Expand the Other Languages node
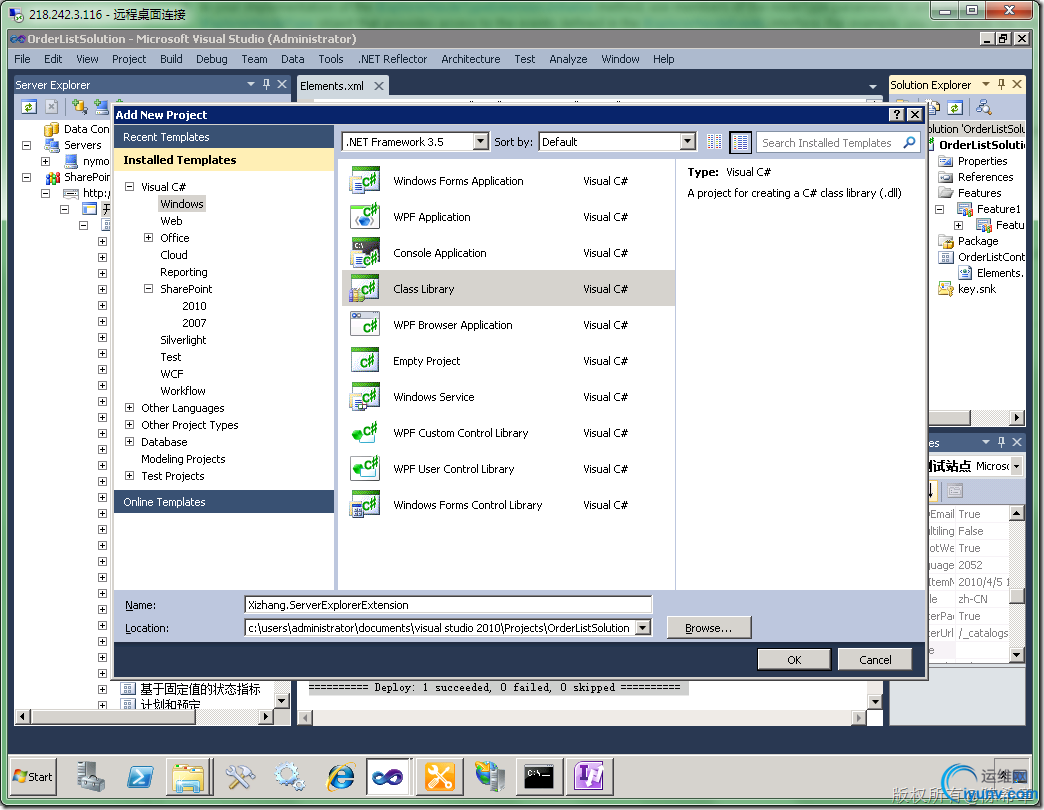 (x=130, y=408)
